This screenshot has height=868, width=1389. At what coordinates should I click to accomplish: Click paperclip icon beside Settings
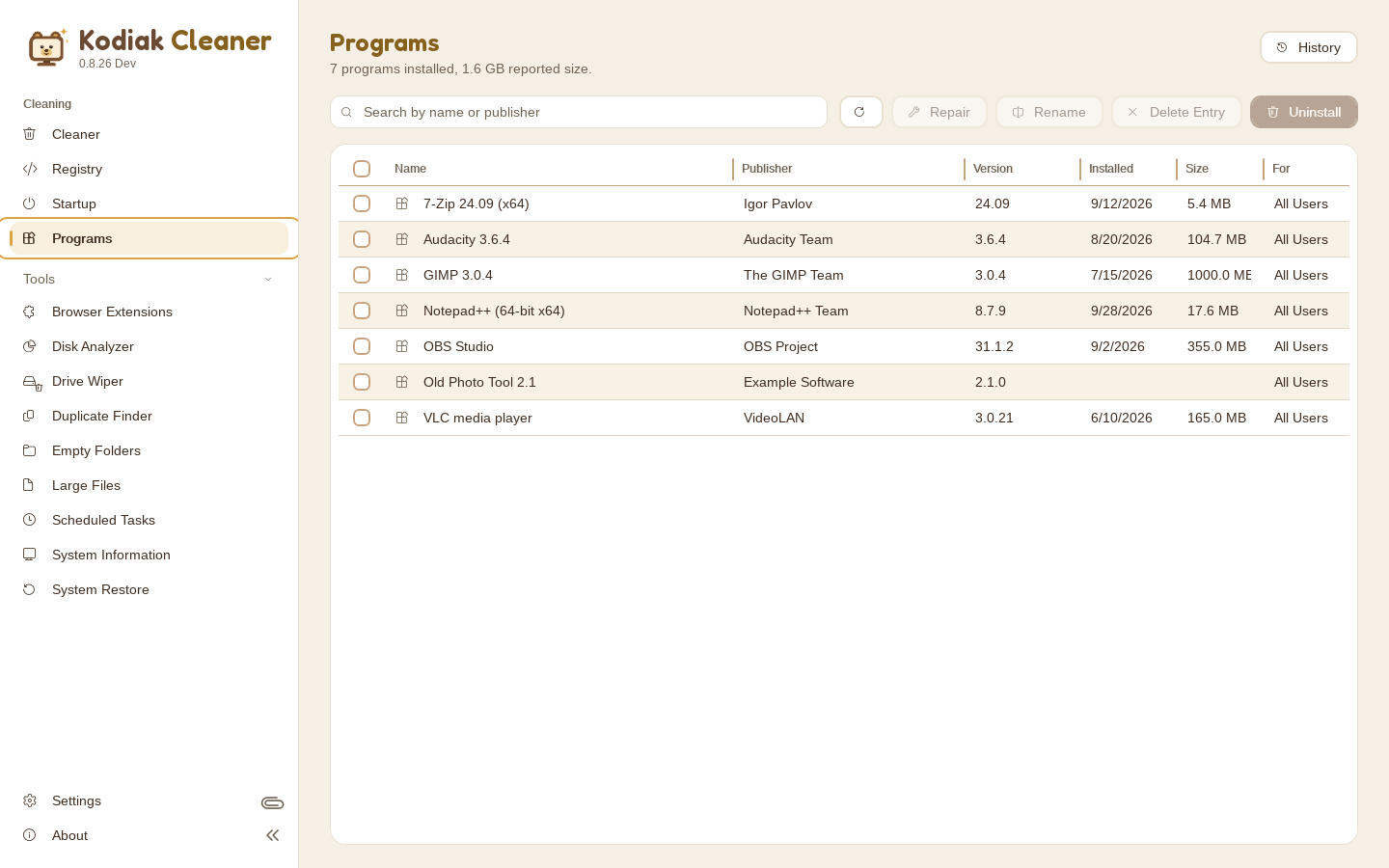click(272, 802)
